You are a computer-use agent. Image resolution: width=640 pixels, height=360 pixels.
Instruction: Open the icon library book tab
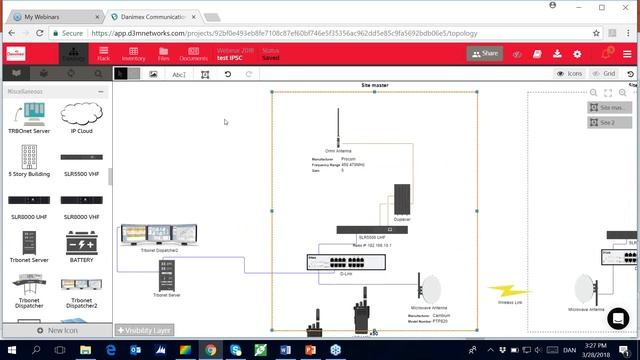coord(16,73)
